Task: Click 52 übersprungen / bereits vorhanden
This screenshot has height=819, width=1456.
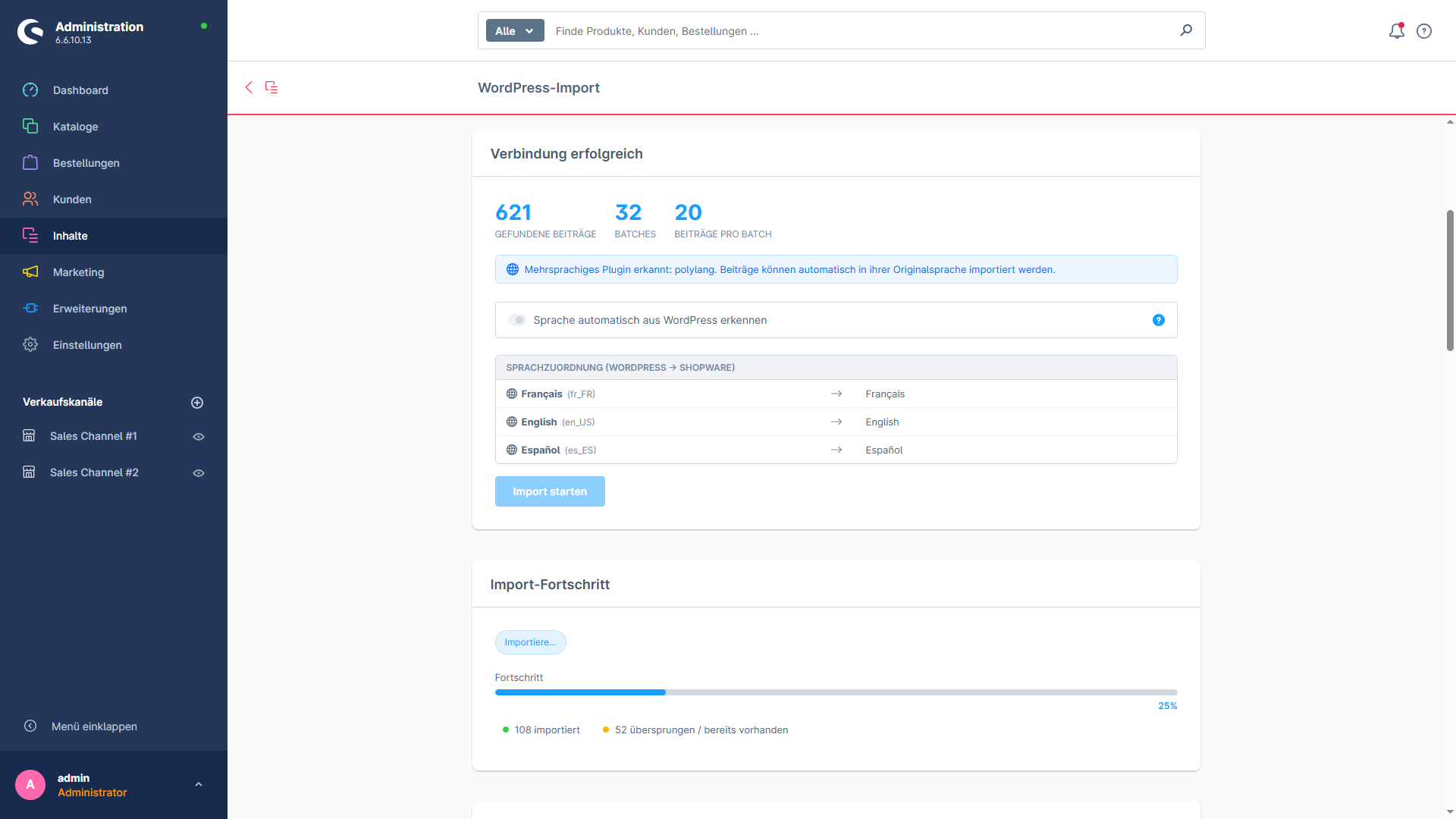Action: (x=695, y=730)
